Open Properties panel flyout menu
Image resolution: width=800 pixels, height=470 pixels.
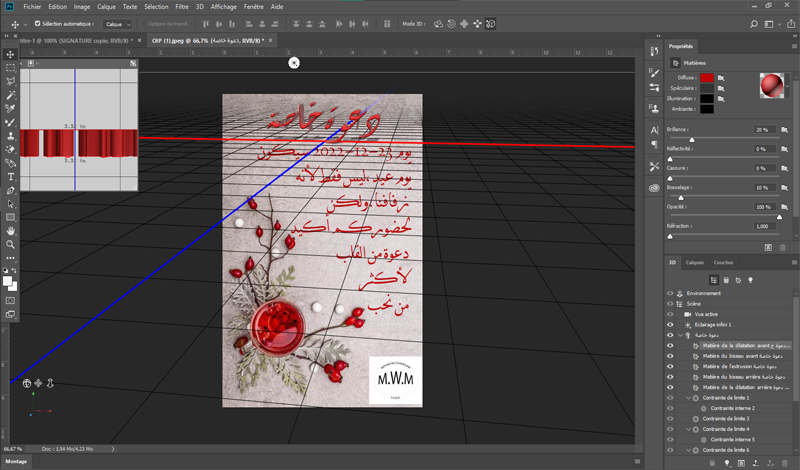pos(794,46)
